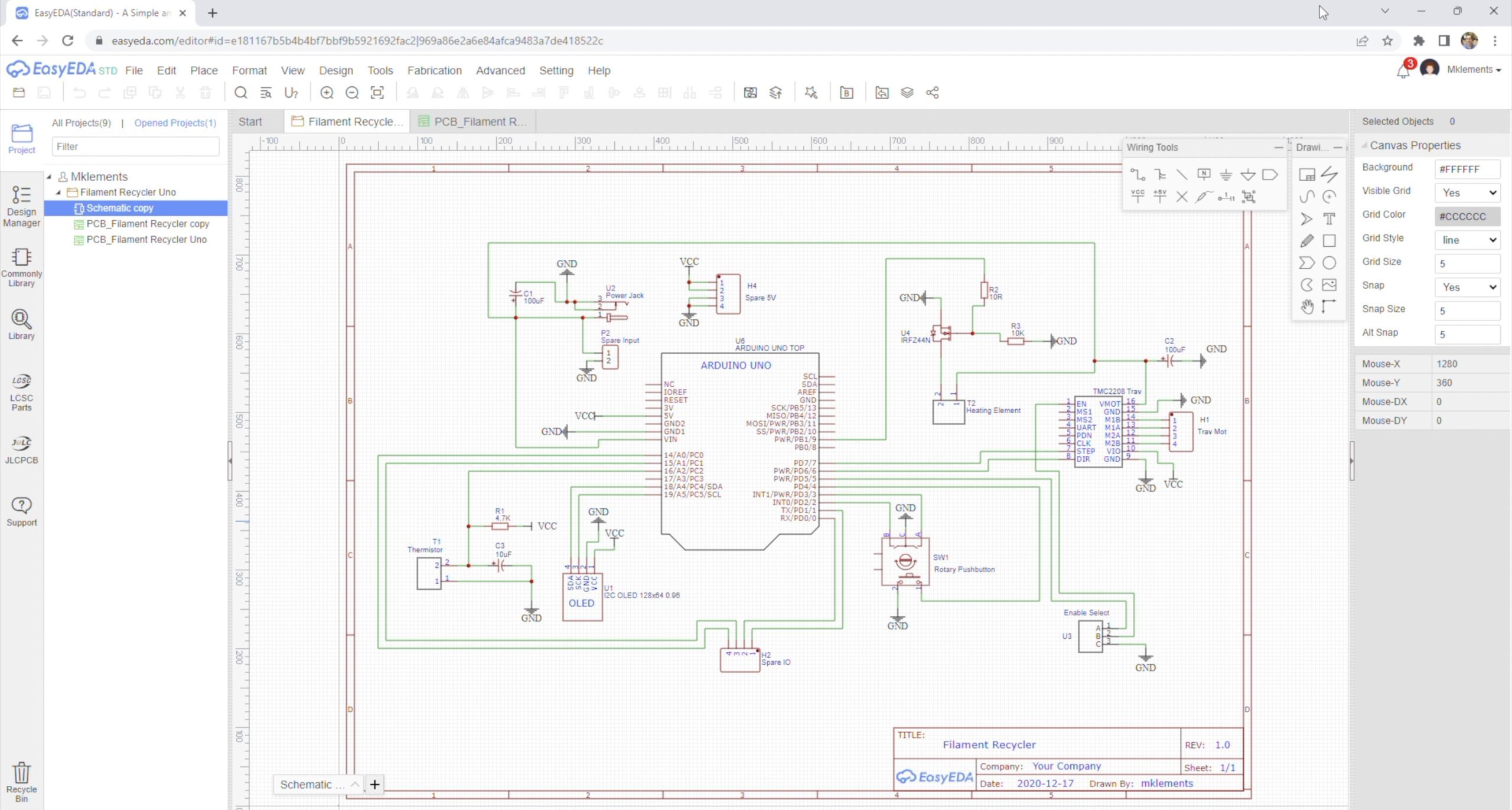Select the Ground symbol tool
1512x810 pixels.
pos(1227,174)
